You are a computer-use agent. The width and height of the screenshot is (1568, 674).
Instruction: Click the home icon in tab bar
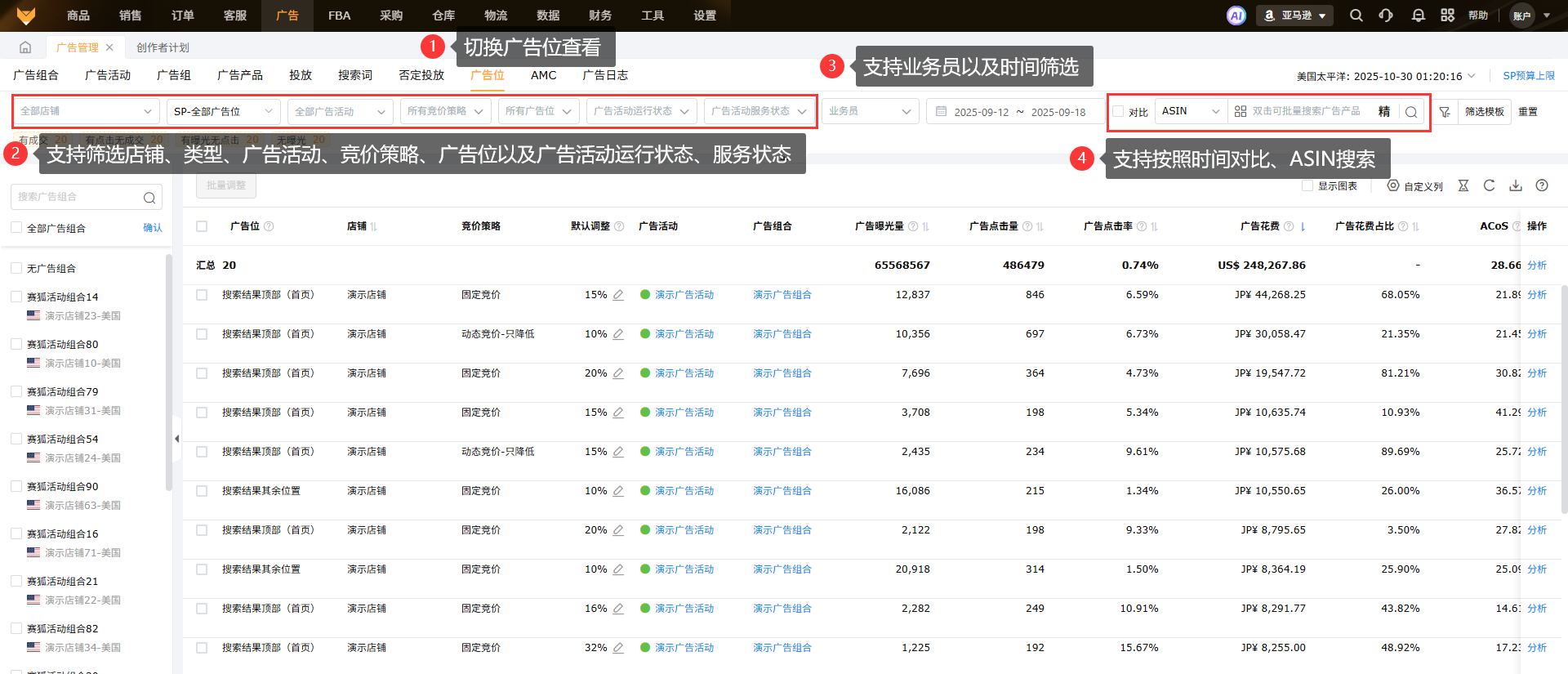[x=25, y=47]
